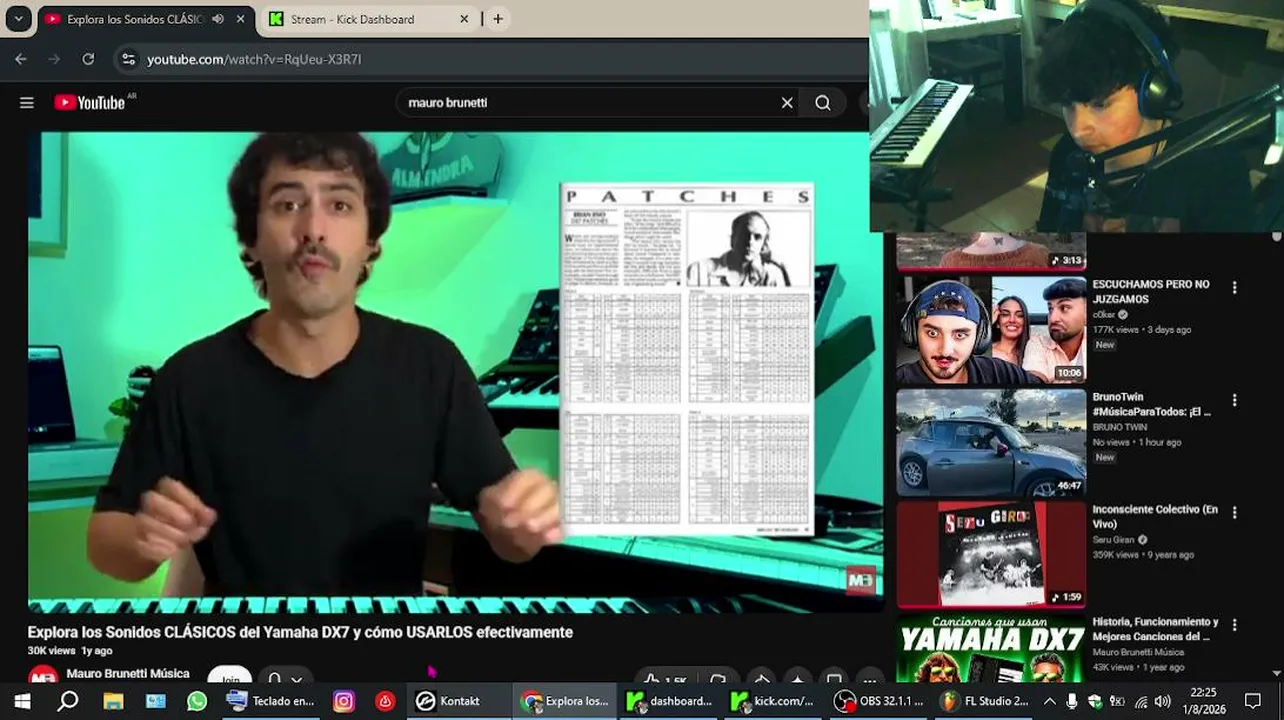Open options for Inconsciente Colectivo video

coord(1234,512)
